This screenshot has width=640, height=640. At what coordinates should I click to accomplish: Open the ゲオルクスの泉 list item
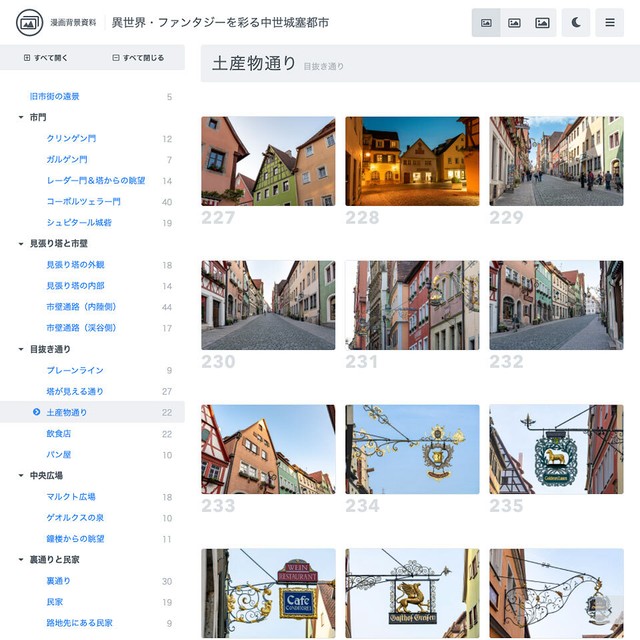[x=75, y=518]
